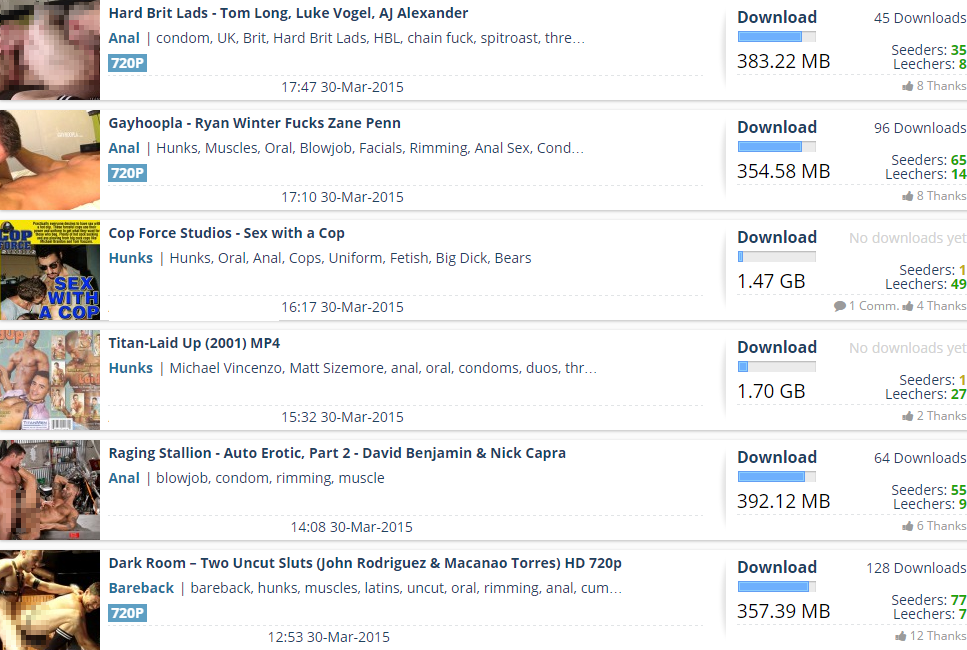Click the 64 Downloads count

[920, 458]
